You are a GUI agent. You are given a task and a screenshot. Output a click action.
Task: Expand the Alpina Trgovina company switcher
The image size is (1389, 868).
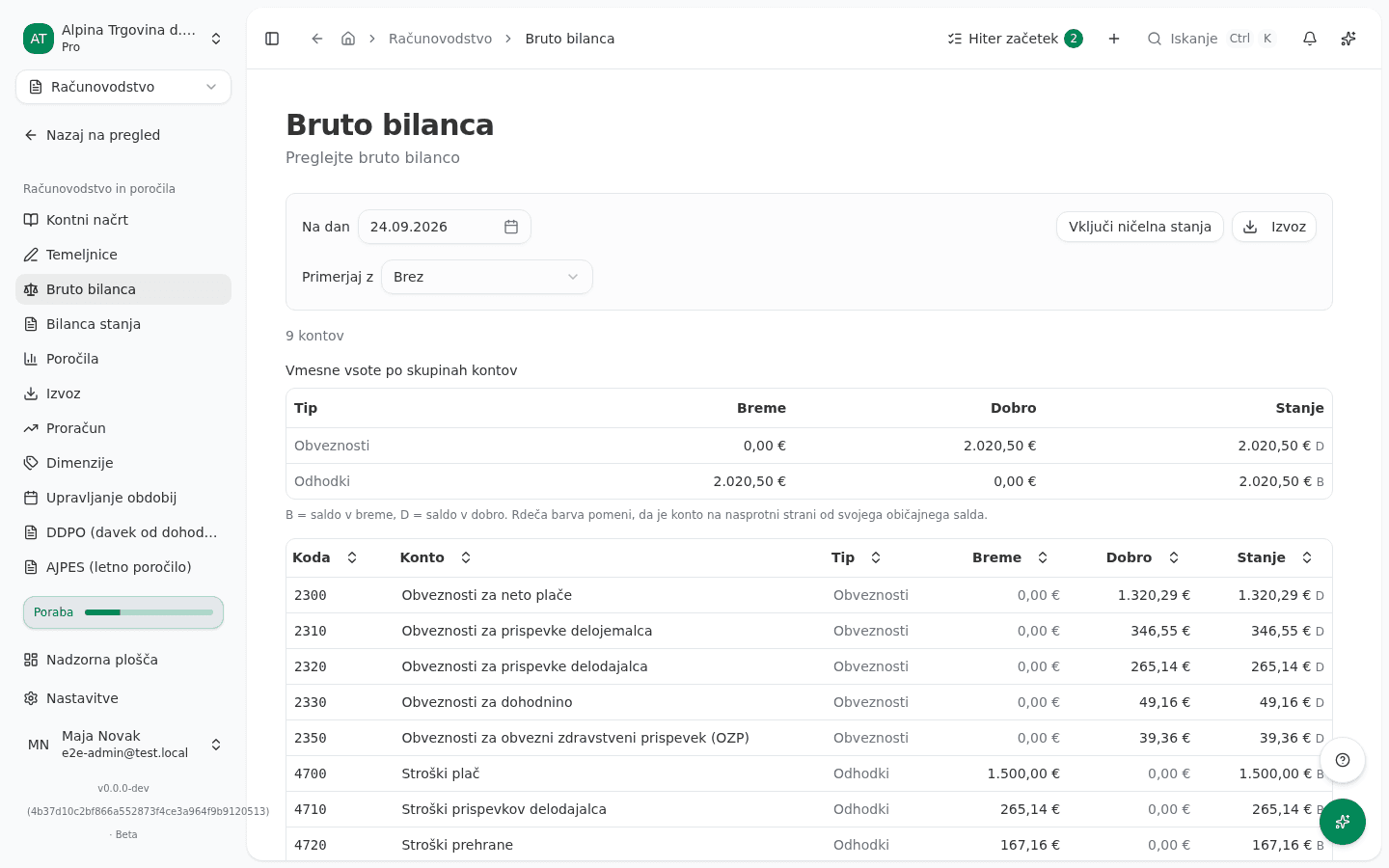click(x=123, y=39)
